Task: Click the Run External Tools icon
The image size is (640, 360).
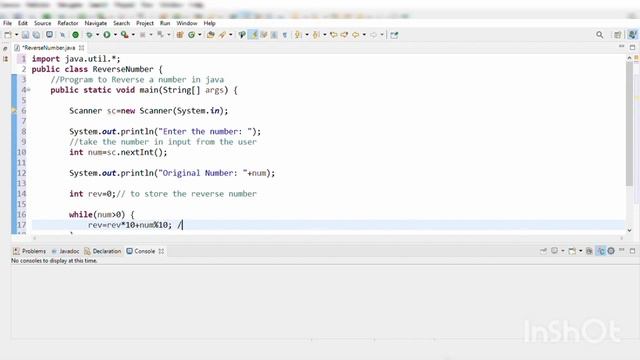Action: 124,35
